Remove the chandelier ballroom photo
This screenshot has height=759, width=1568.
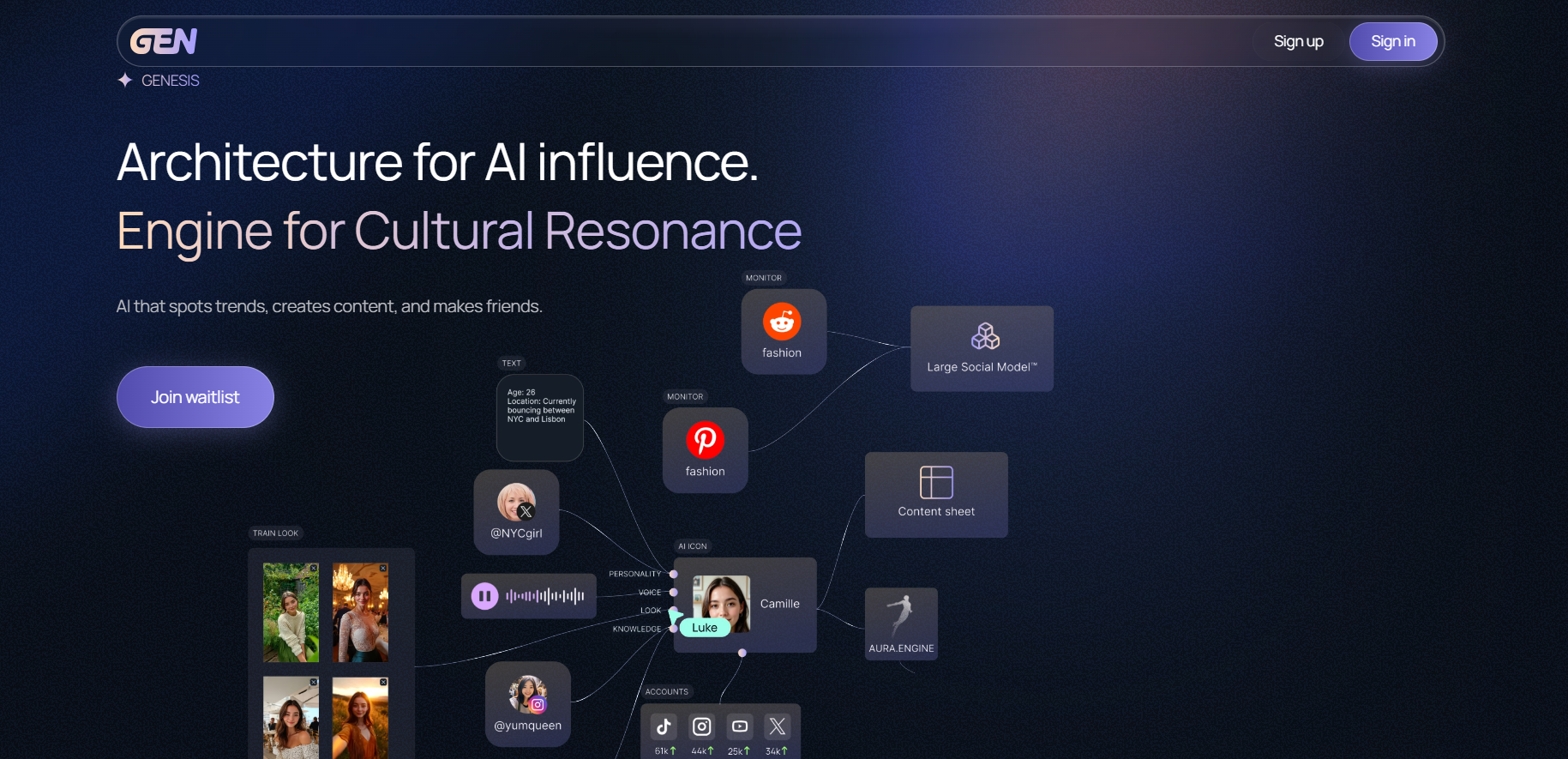point(383,568)
